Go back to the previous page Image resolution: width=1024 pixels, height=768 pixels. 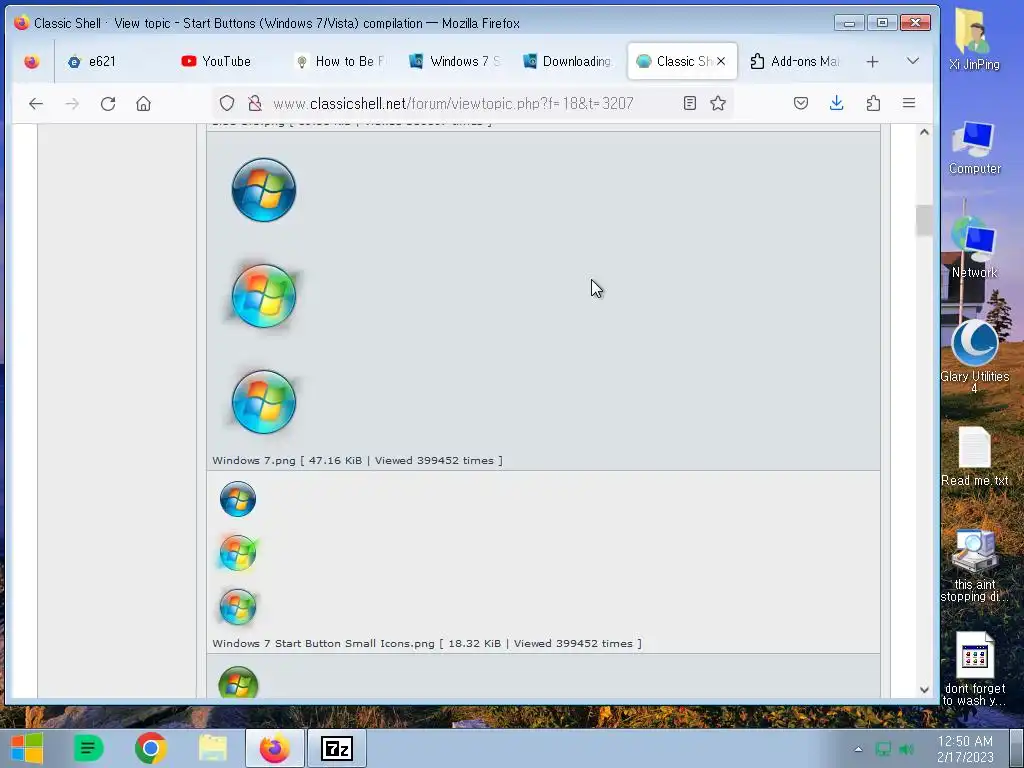36,103
